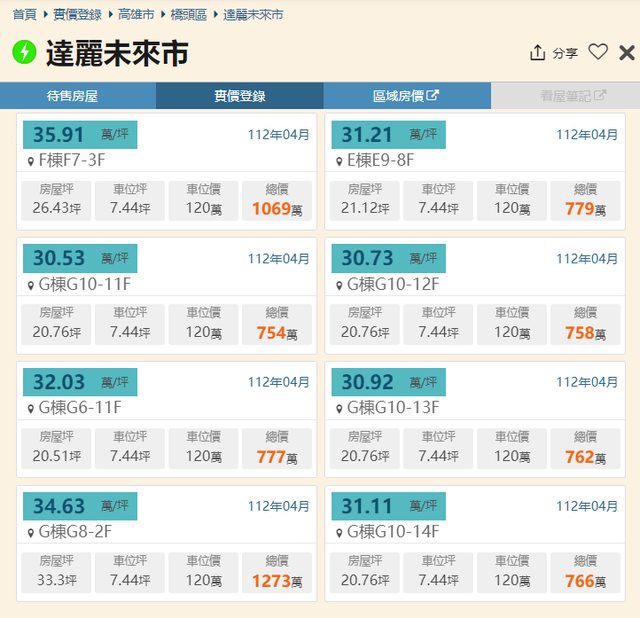The height and width of the screenshot is (618, 640).
Task: Click the external link icon on 區域房價
Action: tap(432, 96)
